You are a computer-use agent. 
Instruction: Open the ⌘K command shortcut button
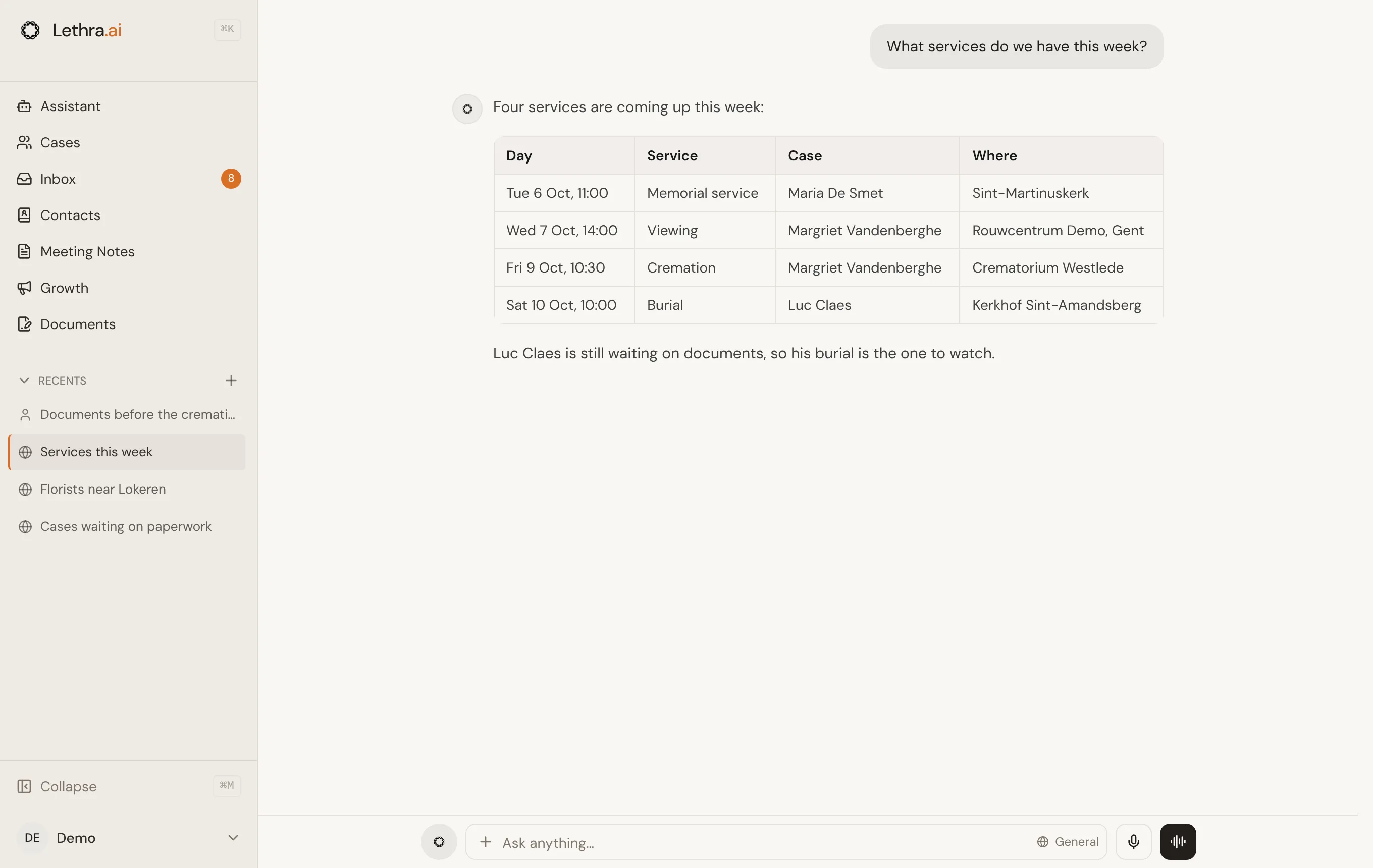point(227,30)
